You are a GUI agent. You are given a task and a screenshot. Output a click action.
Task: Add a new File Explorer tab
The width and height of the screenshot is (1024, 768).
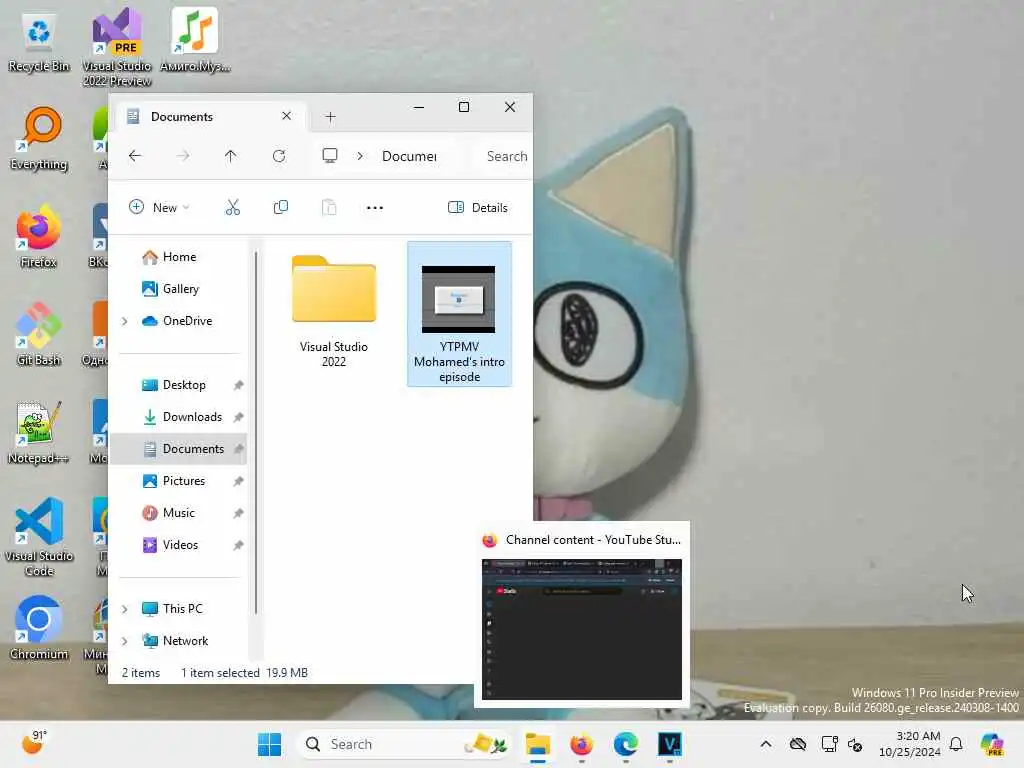click(330, 117)
